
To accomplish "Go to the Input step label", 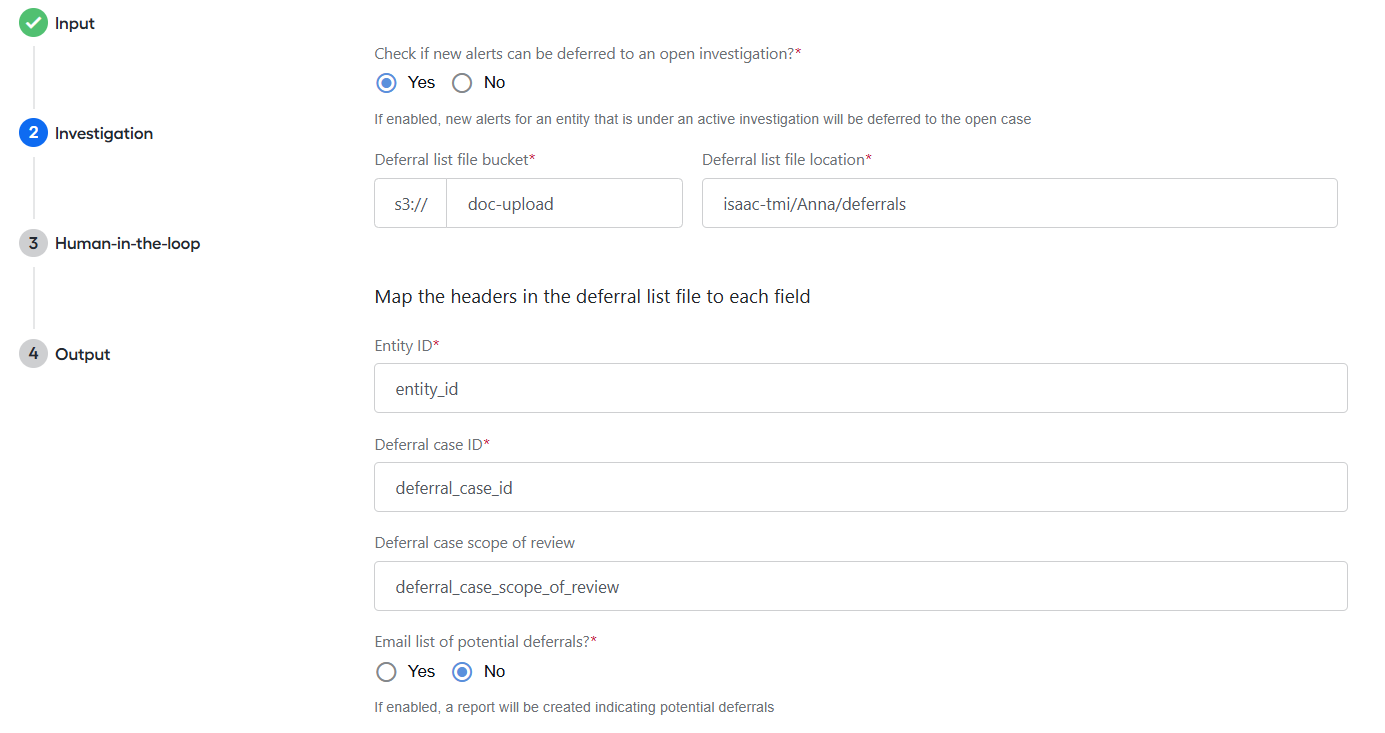I will pos(75,23).
